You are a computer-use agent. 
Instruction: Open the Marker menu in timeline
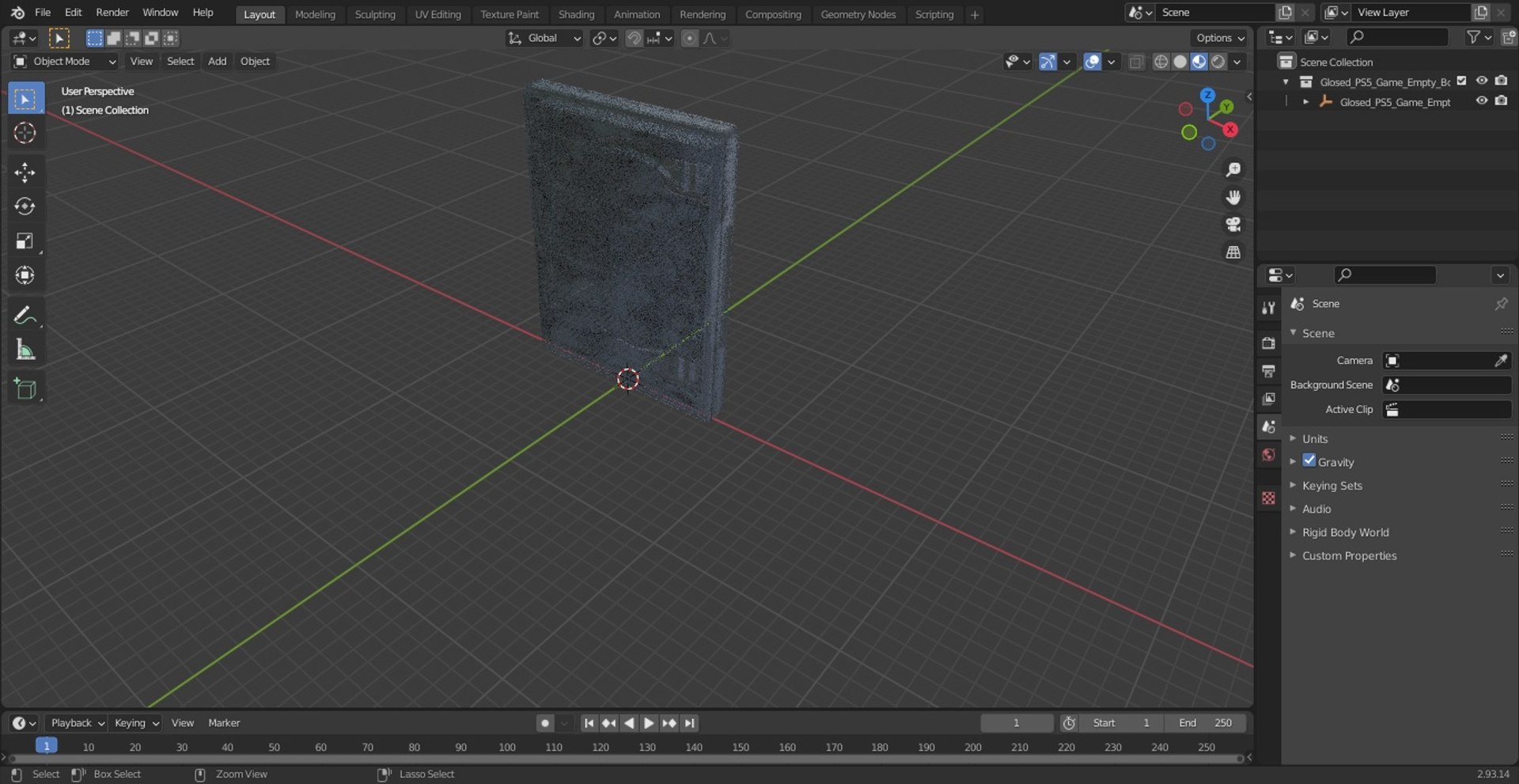[x=224, y=723]
